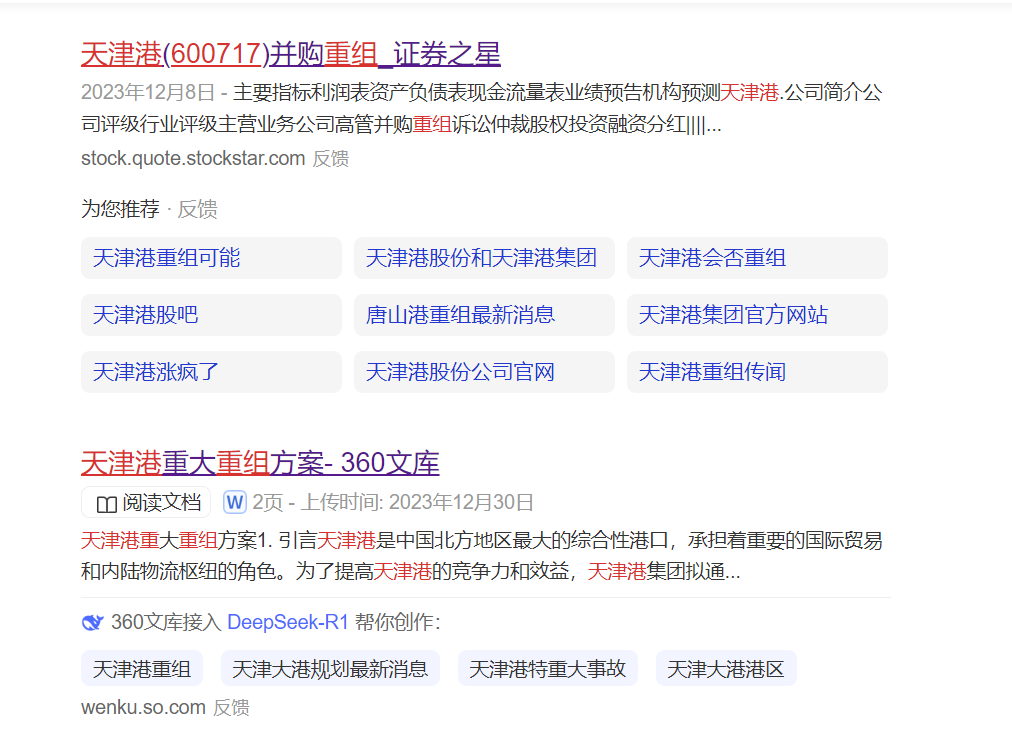The height and width of the screenshot is (745, 1012).
Task: Open the DeepSeek-R1 link
Action: pos(288,622)
